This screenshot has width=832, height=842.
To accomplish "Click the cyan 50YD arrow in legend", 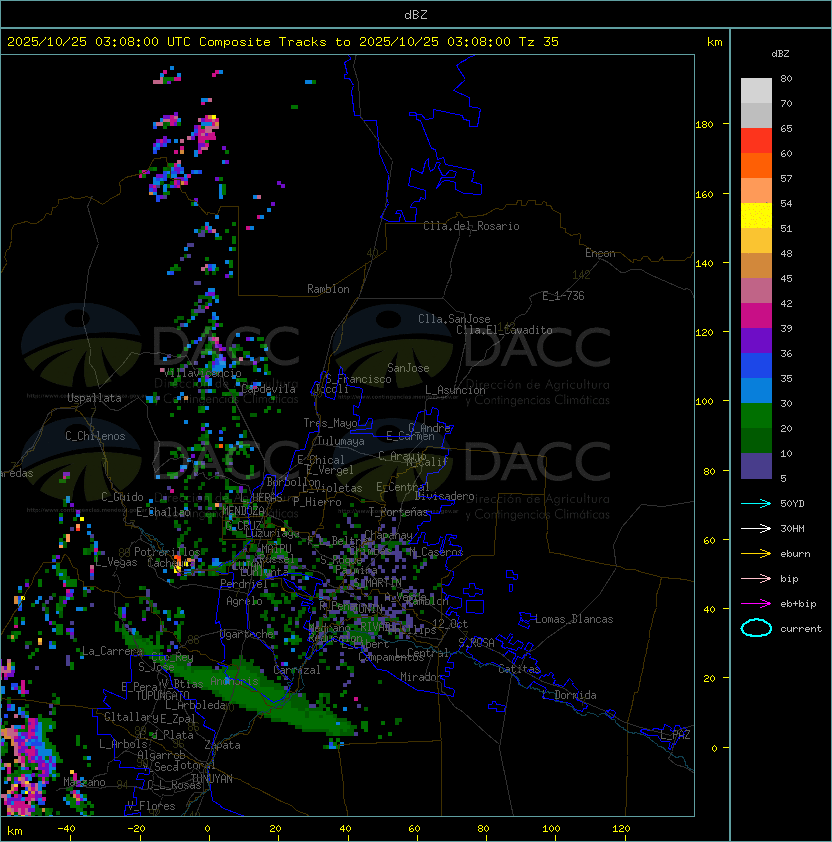I will pos(756,503).
